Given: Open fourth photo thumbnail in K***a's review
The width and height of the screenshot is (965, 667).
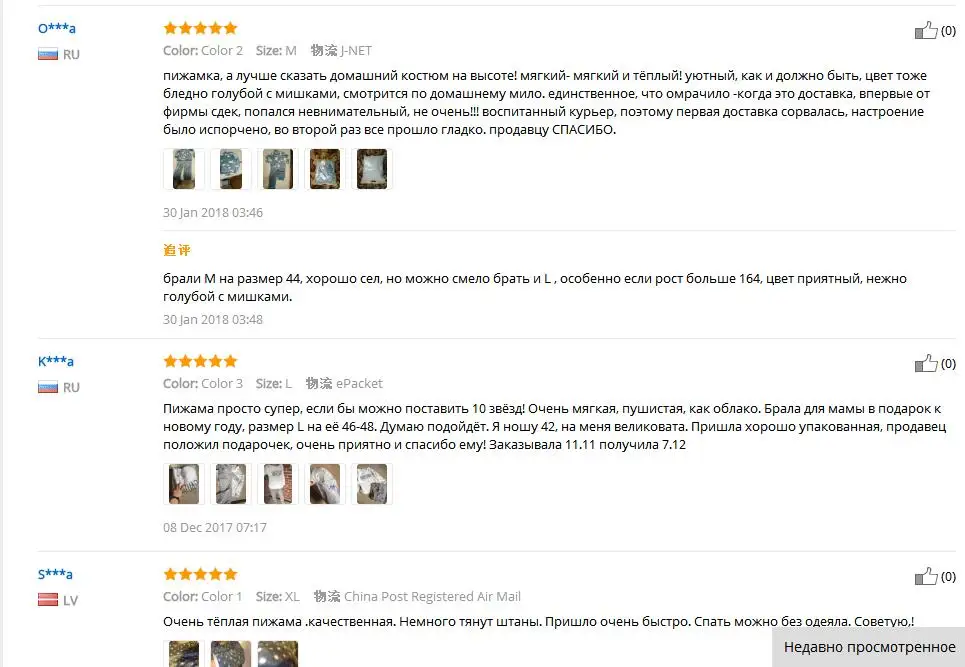Looking at the screenshot, I should pyautogui.click(x=325, y=484).
